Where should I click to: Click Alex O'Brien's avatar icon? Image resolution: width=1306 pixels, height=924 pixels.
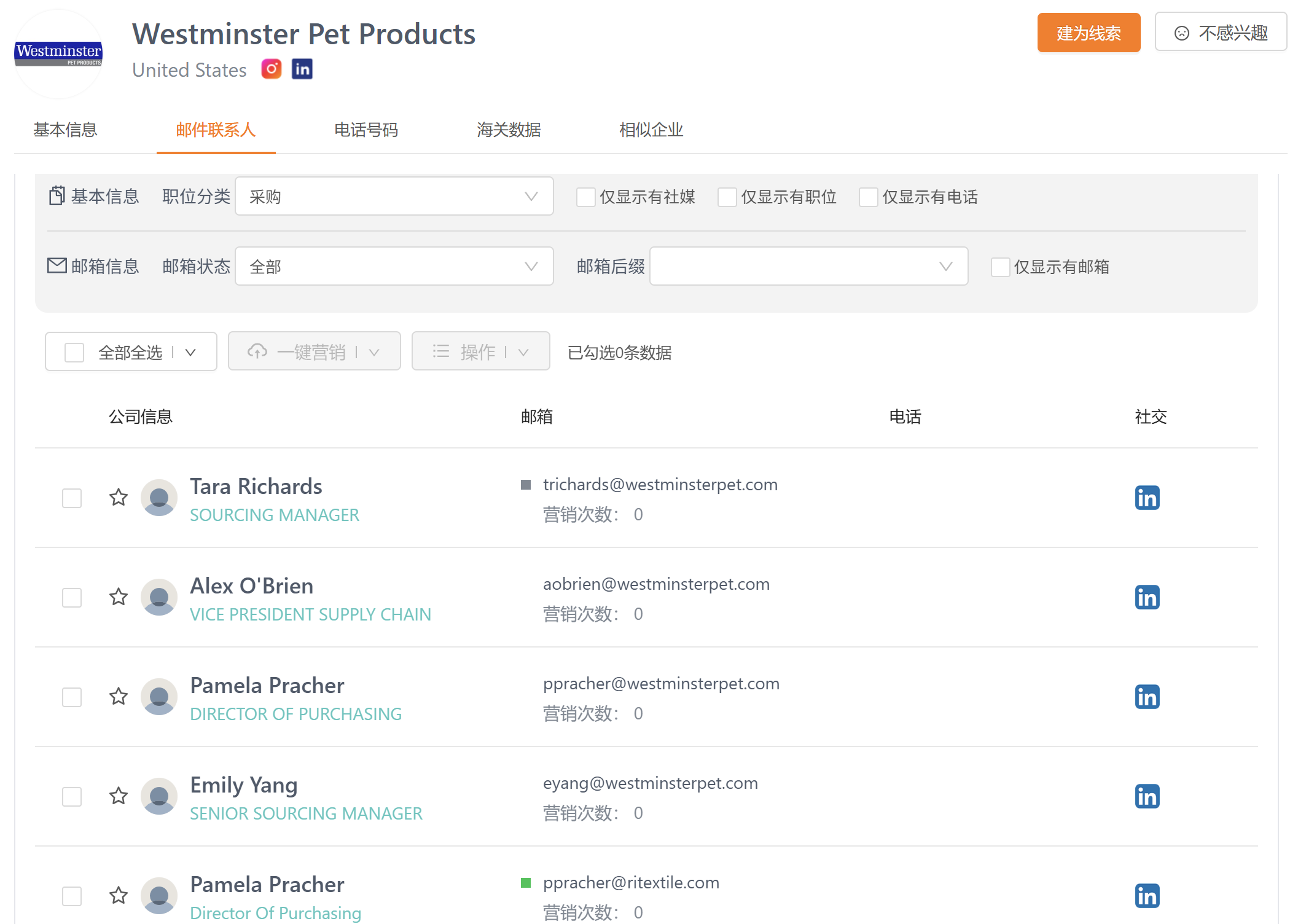click(x=159, y=597)
